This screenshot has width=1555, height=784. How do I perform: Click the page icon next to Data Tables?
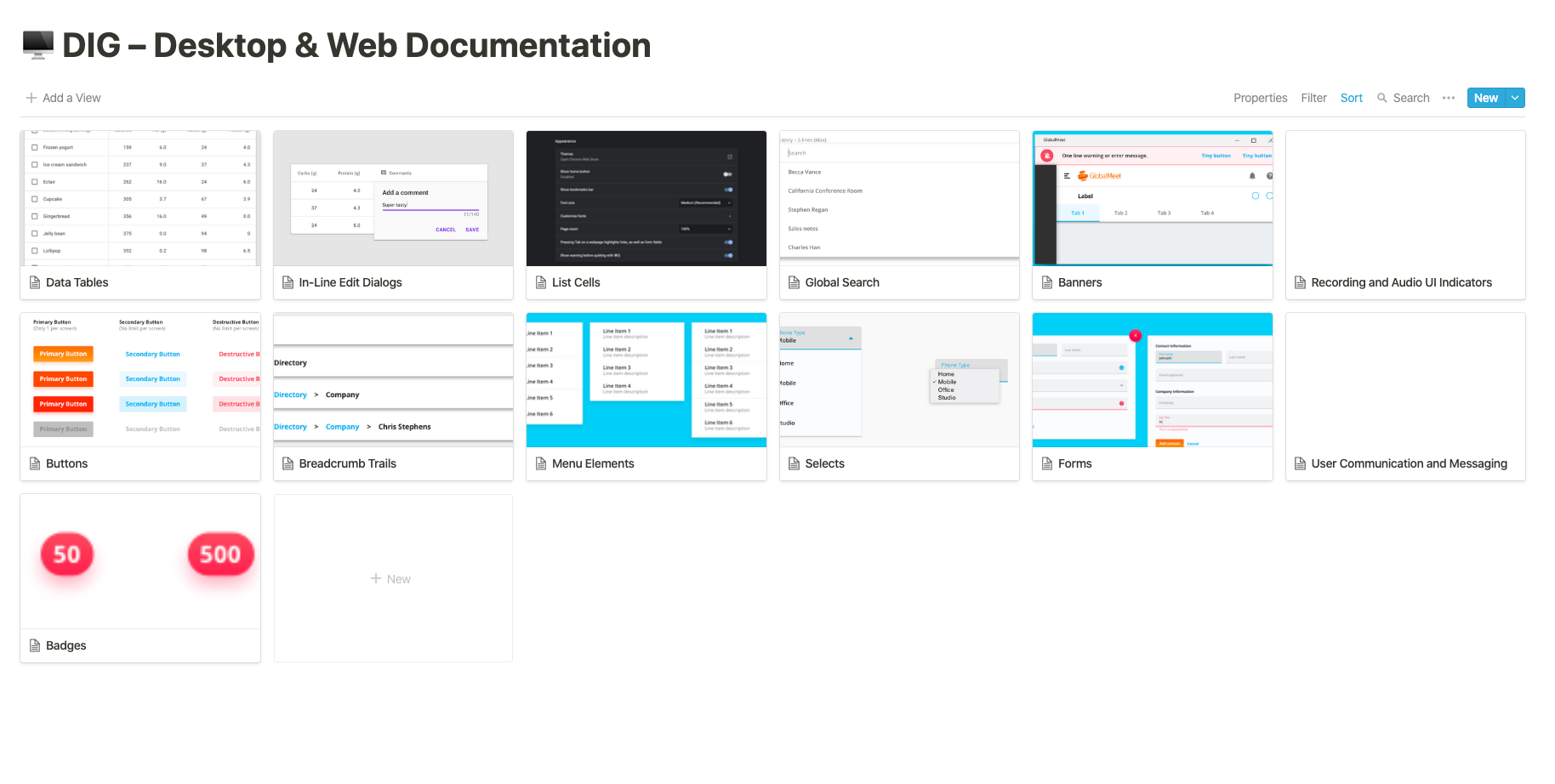tap(35, 282)
